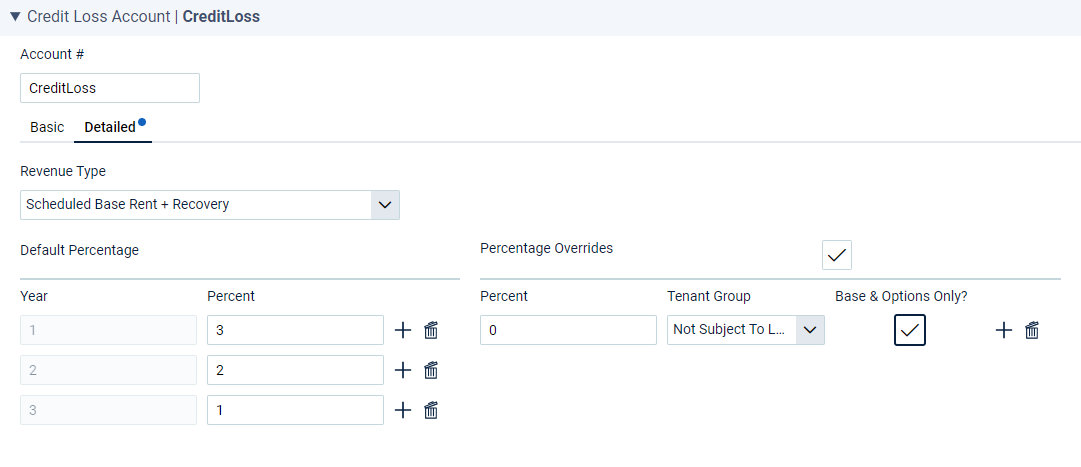Switch to the Basic tab
The image size is (1081, 467).
47,128
